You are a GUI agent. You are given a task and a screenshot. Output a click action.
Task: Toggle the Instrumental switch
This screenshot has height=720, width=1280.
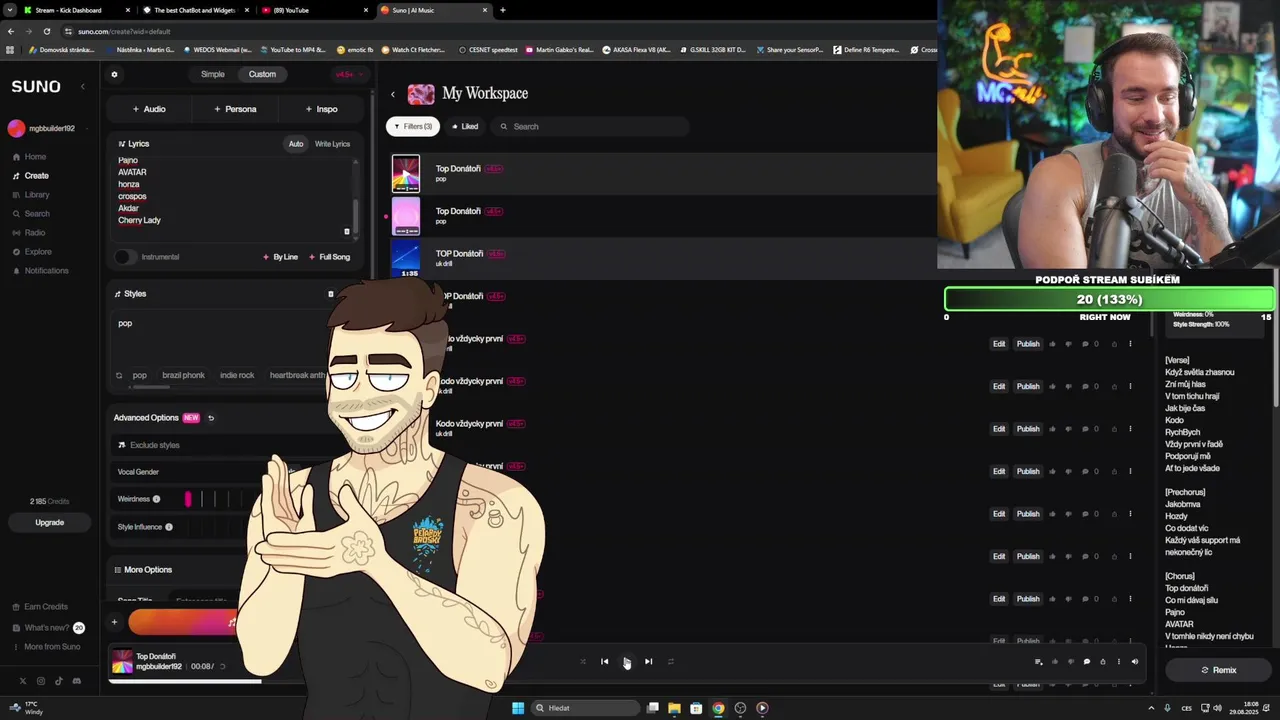click(124, 257)
